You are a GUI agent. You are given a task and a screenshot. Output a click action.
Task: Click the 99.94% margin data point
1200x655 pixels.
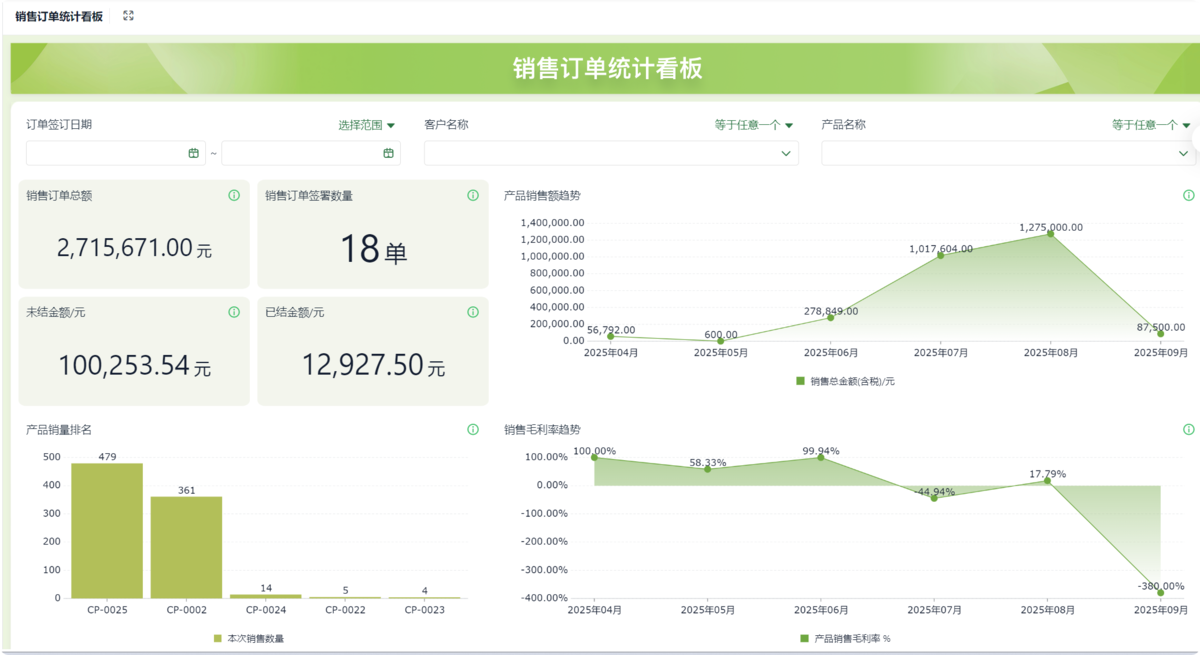pyautogui.click(x=821, y=457)
